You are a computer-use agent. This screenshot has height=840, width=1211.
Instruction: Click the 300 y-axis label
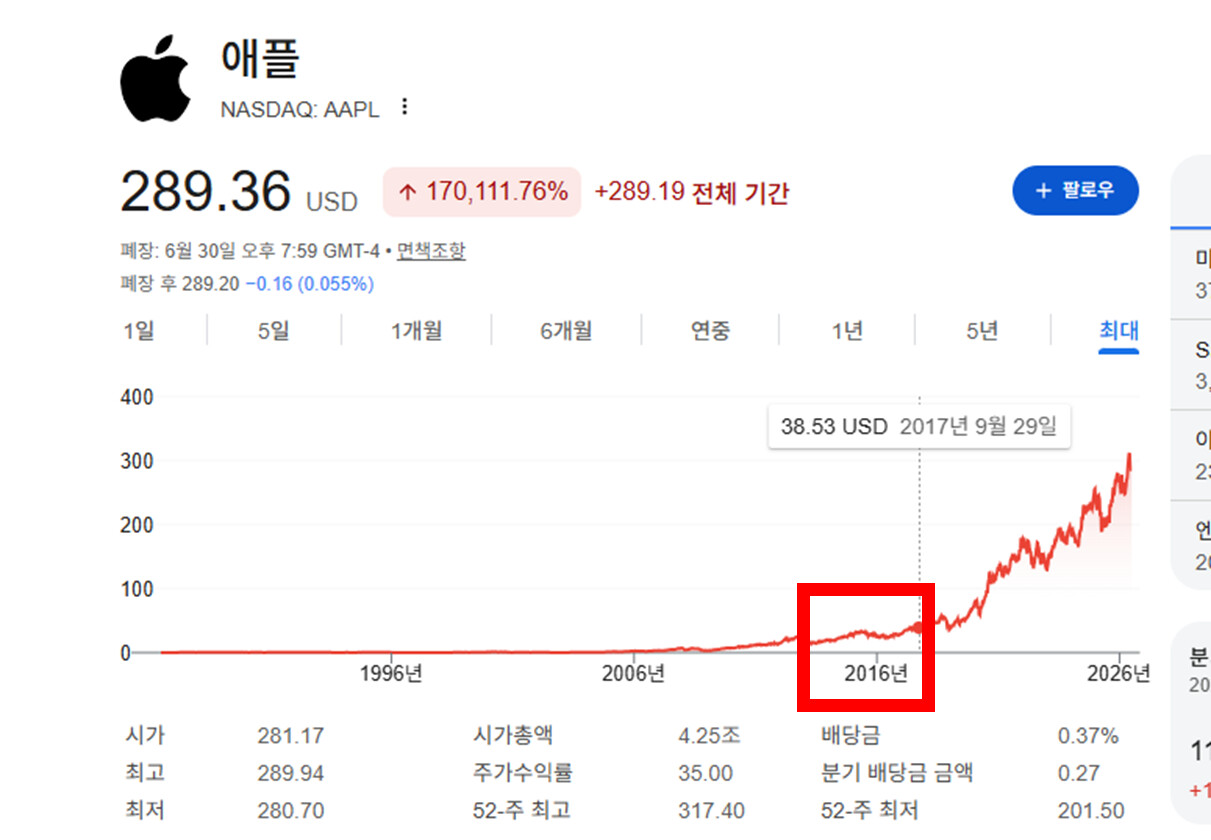click(137, 461)
